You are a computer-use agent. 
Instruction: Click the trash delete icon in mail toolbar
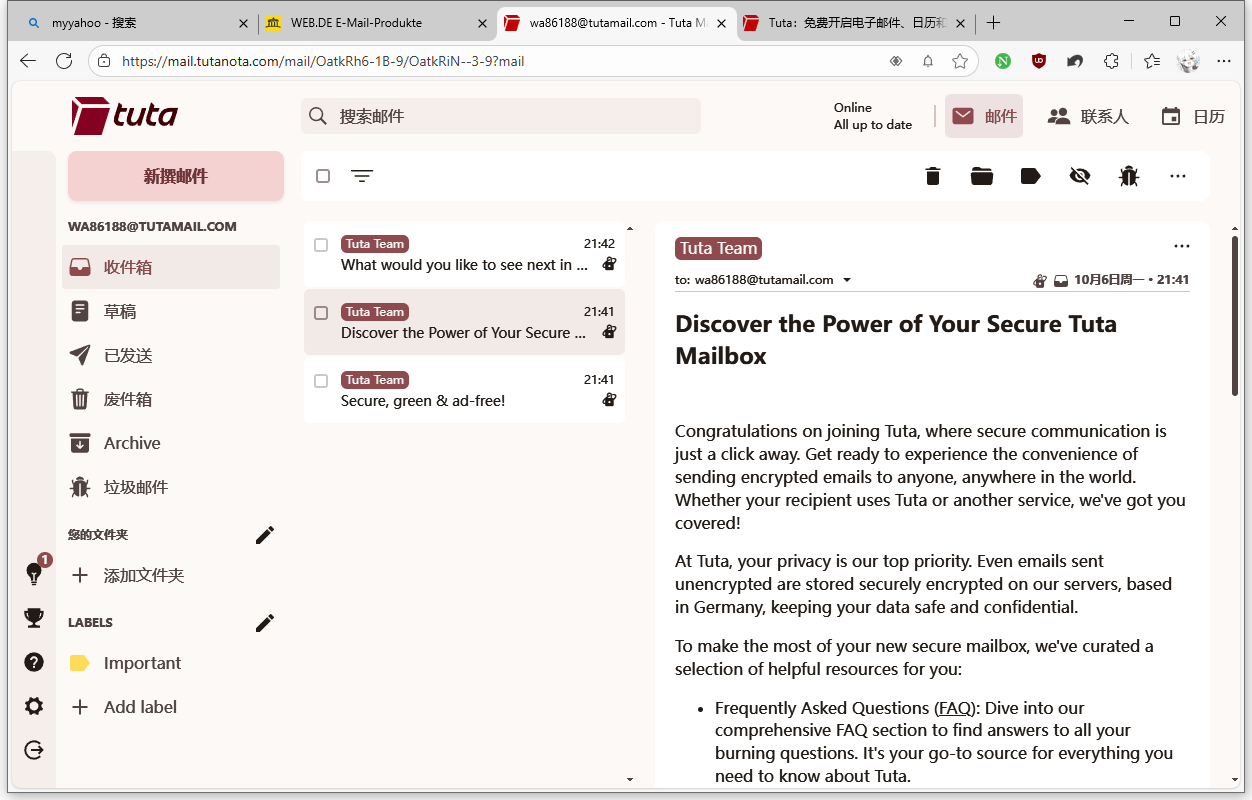pyautogui.click(x=933, y=176)
